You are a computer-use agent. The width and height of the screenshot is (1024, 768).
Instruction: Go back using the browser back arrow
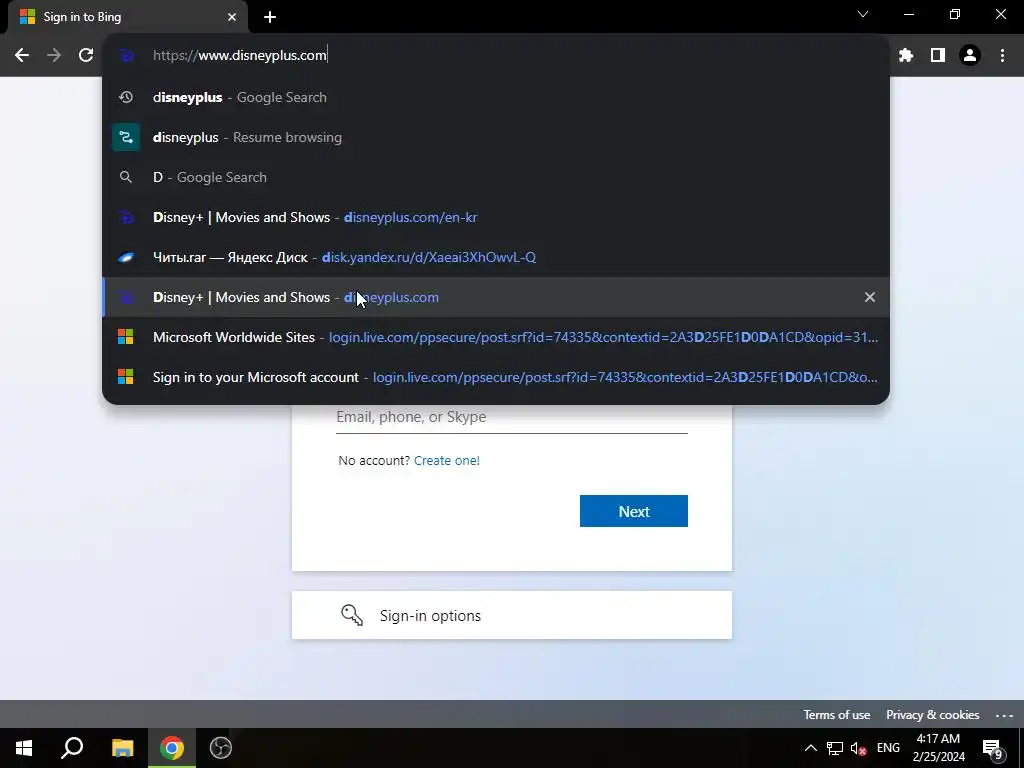pos(22,56)
